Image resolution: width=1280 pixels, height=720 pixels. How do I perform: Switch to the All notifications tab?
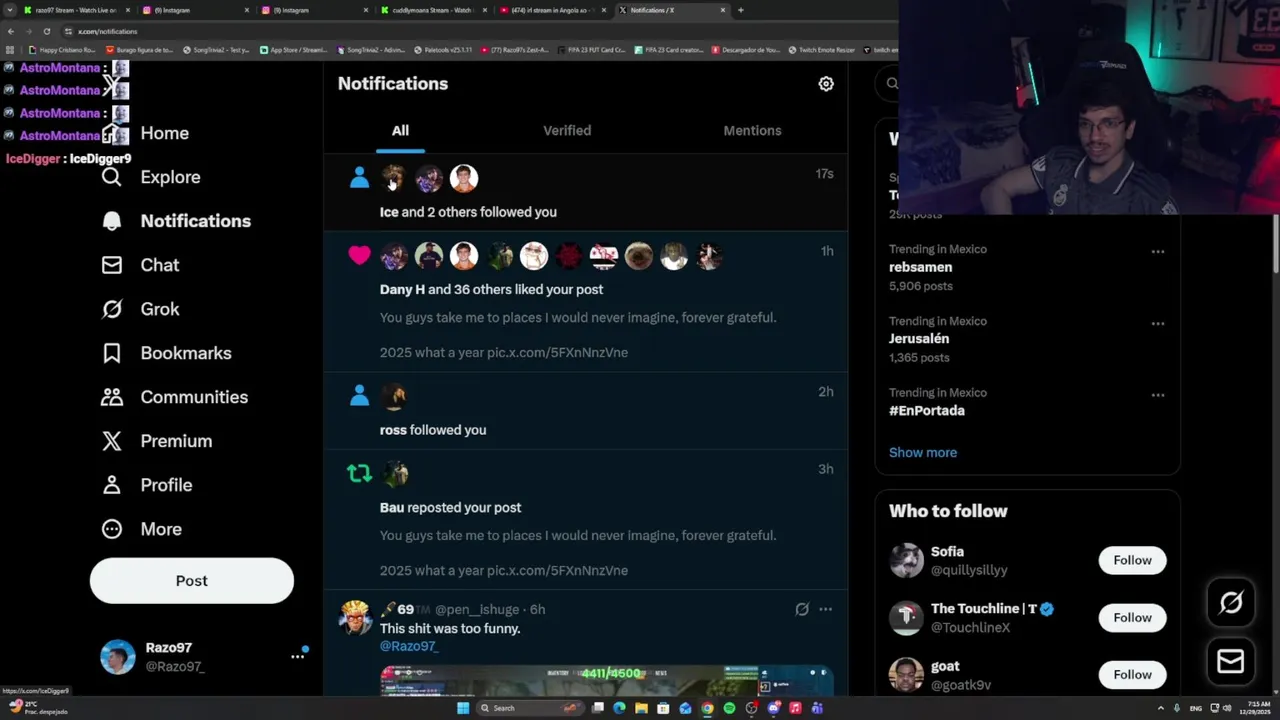tap(400, 130)
